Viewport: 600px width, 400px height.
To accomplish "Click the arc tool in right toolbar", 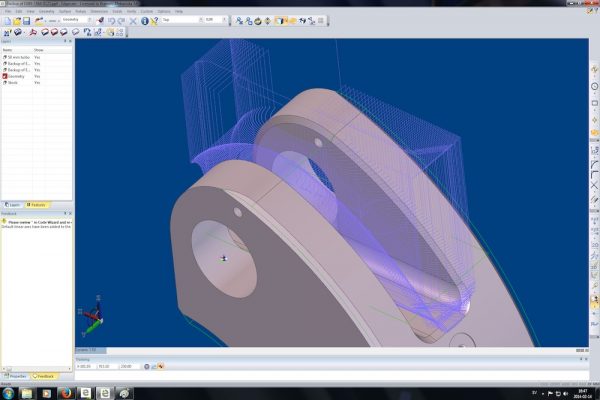I will pos(594,165).
